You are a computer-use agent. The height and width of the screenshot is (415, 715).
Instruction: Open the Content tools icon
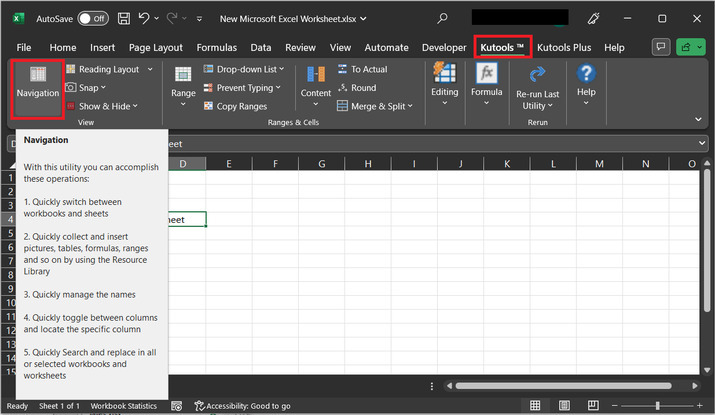tap(316, 82)
